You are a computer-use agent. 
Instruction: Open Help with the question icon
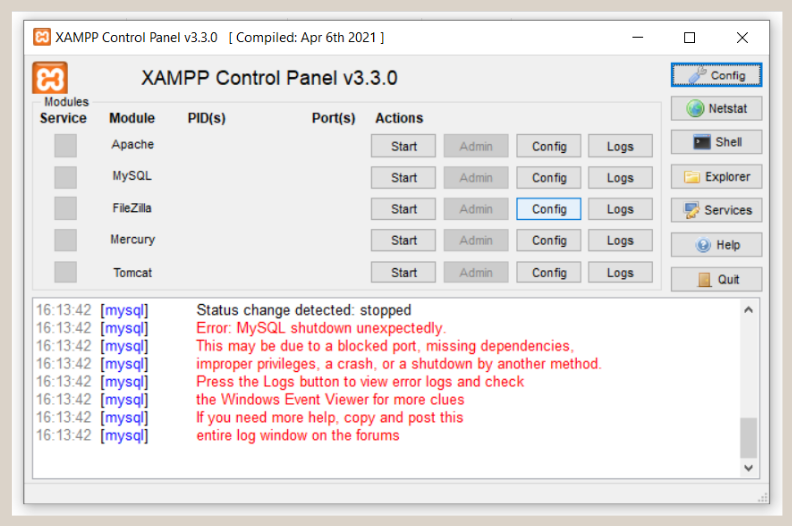pyautogui.click(x=716, y=245)
